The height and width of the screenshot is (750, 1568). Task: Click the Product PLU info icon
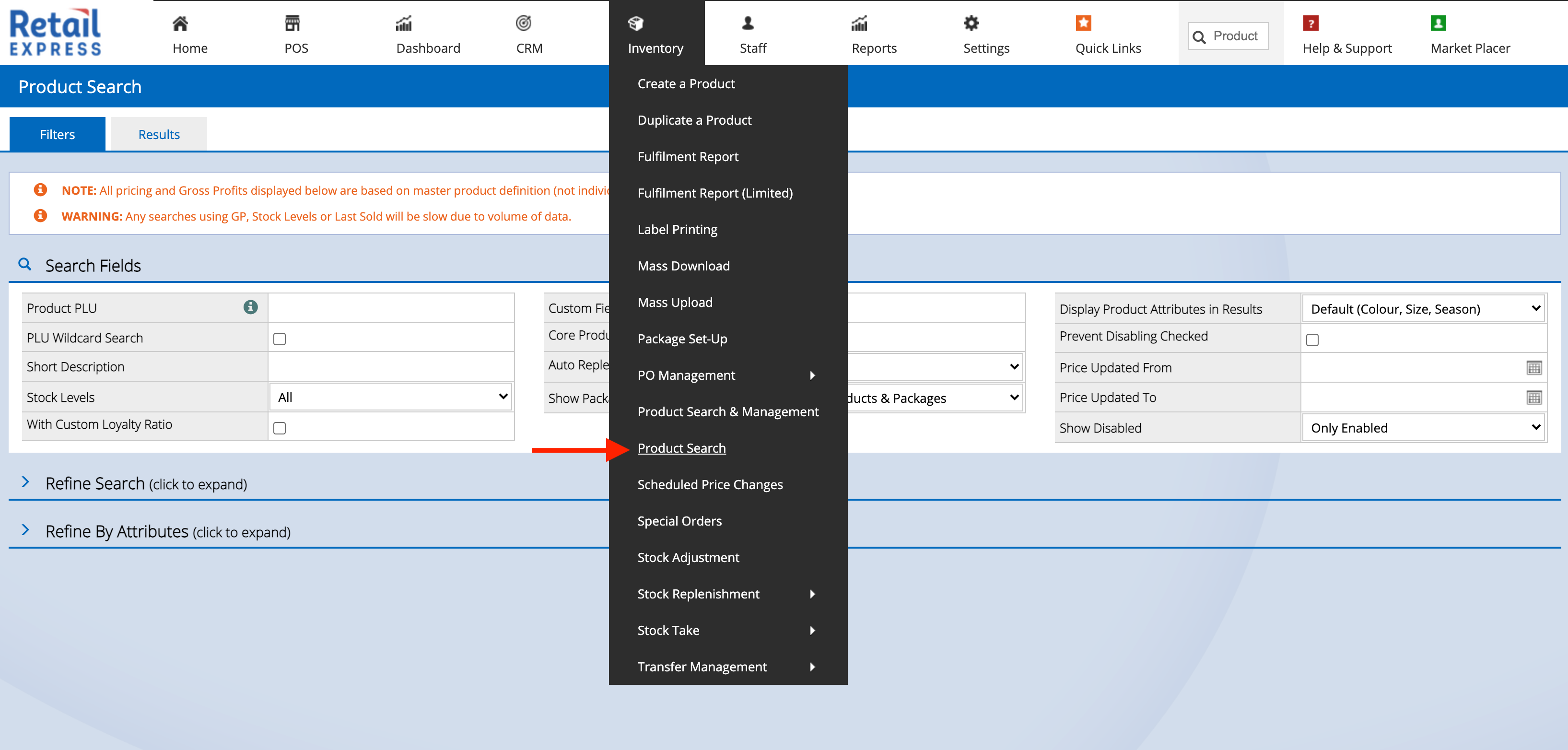point(250,307)
